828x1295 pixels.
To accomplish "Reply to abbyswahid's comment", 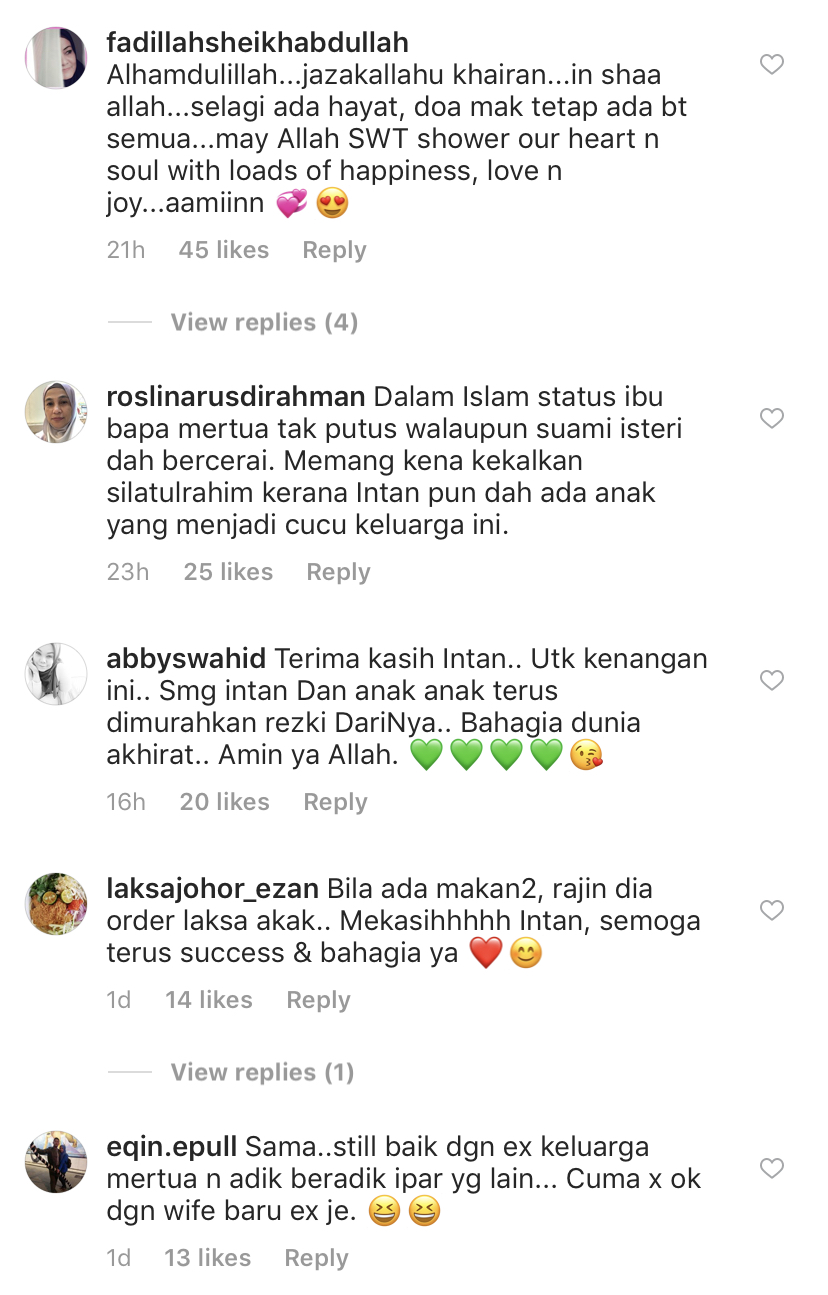I will (x=335, y=802).
